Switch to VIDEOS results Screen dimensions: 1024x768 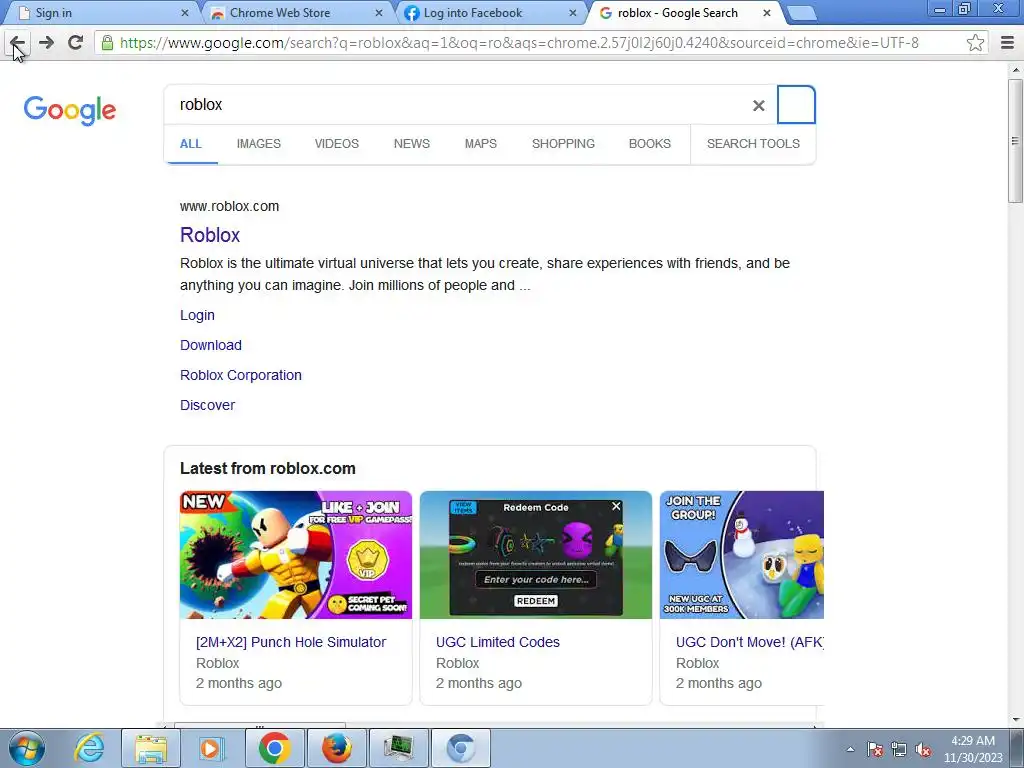[336, 144]
